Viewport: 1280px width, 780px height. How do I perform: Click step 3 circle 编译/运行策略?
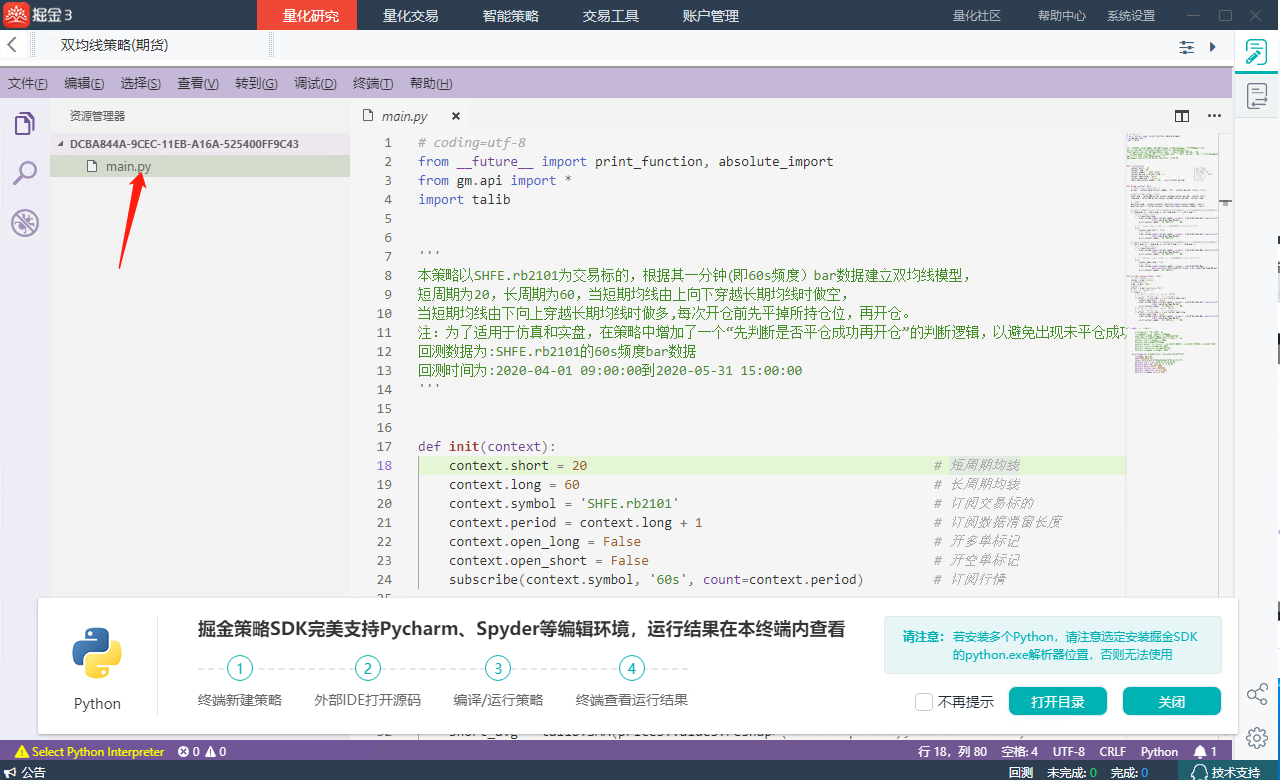(x=498, y=668)
